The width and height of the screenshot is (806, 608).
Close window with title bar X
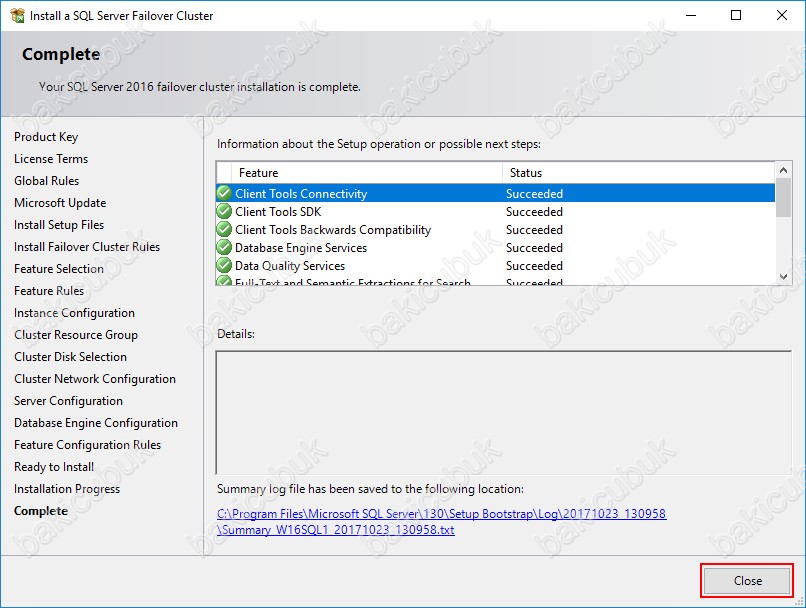click(x=781, y=15)
